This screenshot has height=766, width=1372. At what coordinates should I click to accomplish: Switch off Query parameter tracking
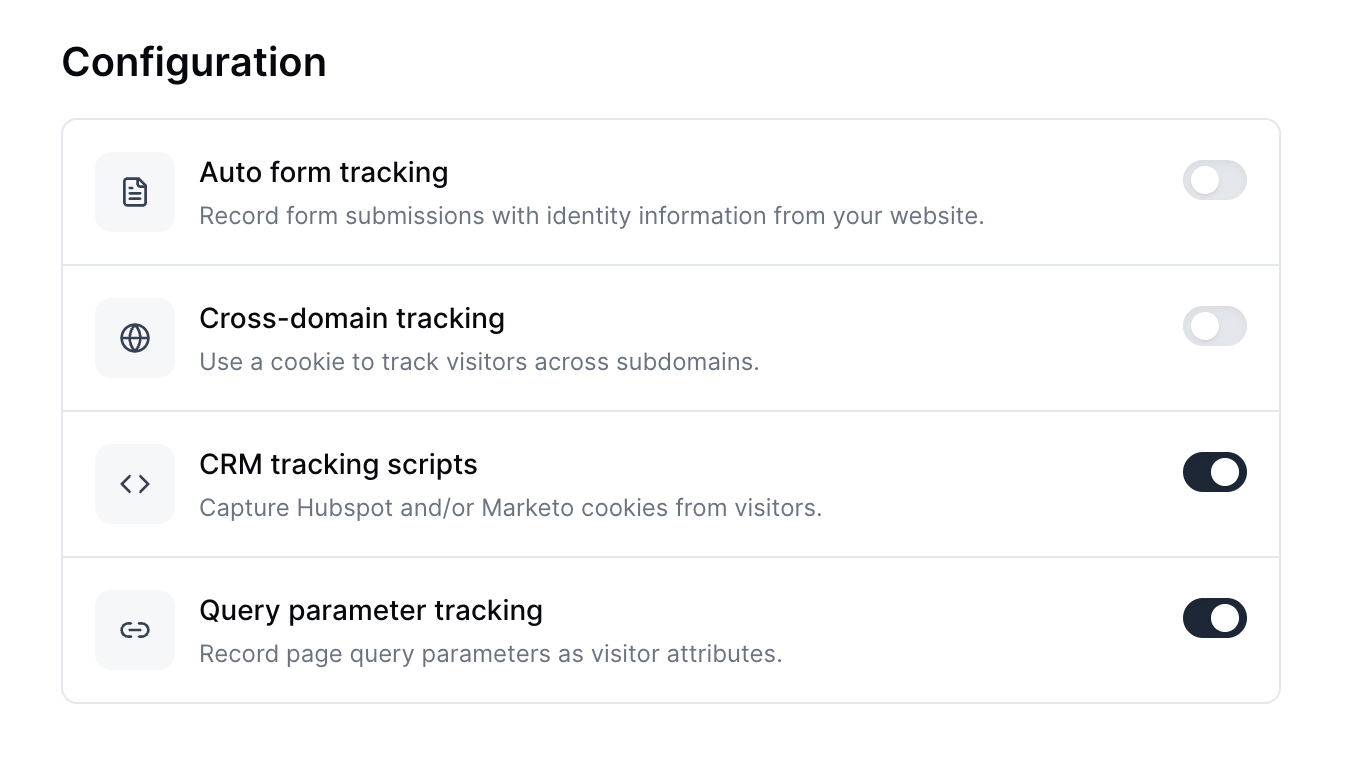[x=1214, y=619]
